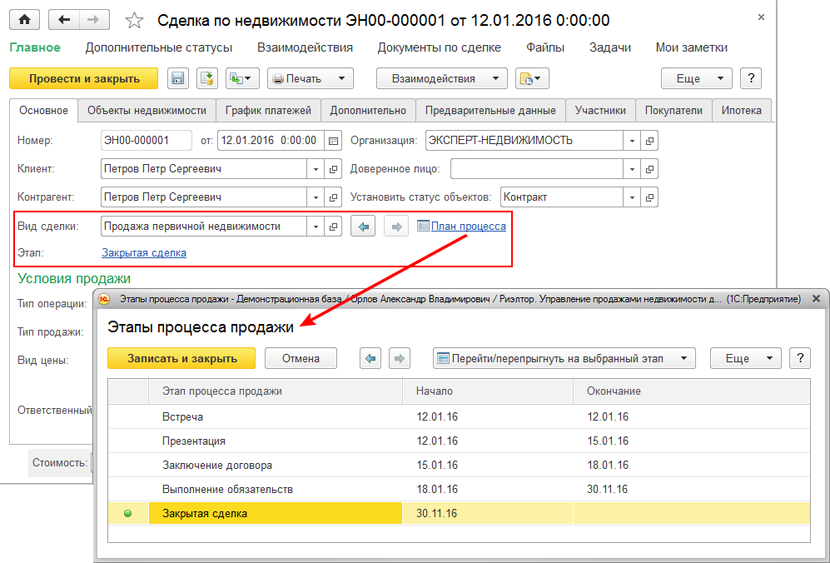
Task: Select the Закрытая сделка table row
Action: point(459,513)
